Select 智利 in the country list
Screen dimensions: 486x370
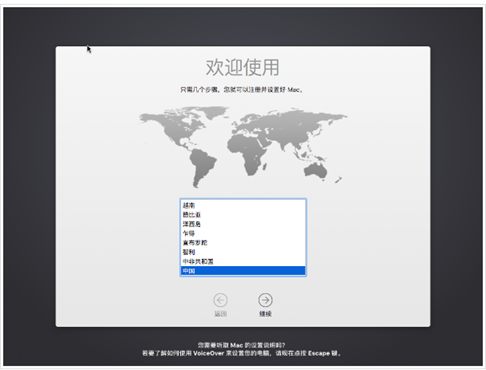click(243, 252)
